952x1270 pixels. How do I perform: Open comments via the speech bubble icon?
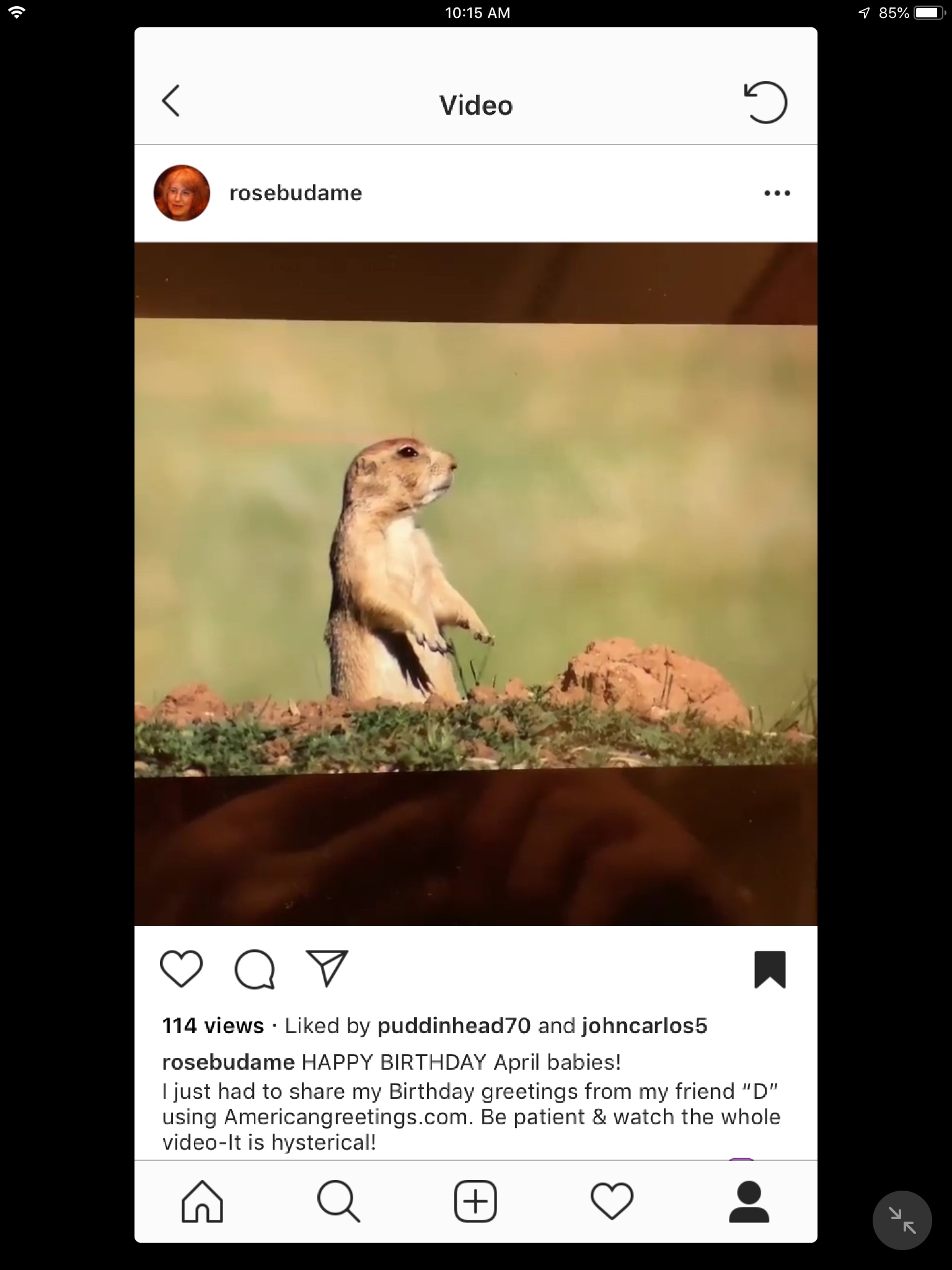point(255,969)
